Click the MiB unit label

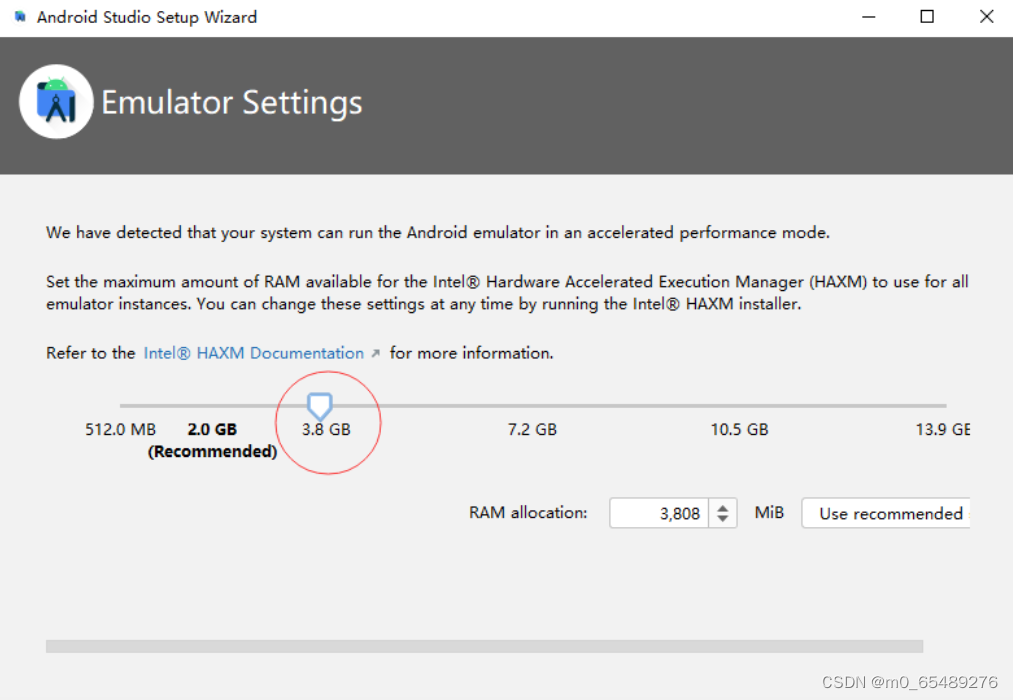(769, 513)
